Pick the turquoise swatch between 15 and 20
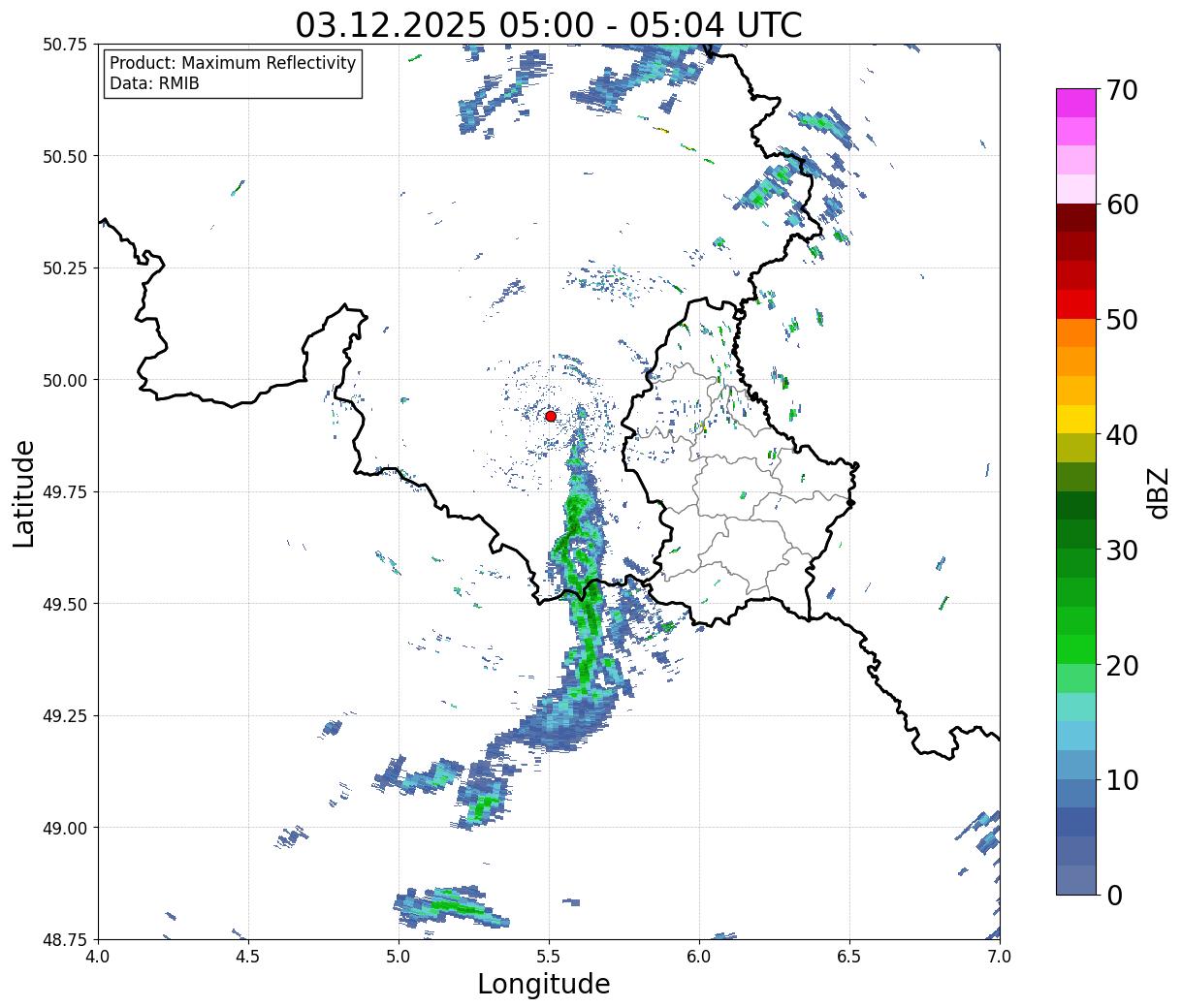The height and width of the screenshot is (1008, 1182). point(1076,708)
